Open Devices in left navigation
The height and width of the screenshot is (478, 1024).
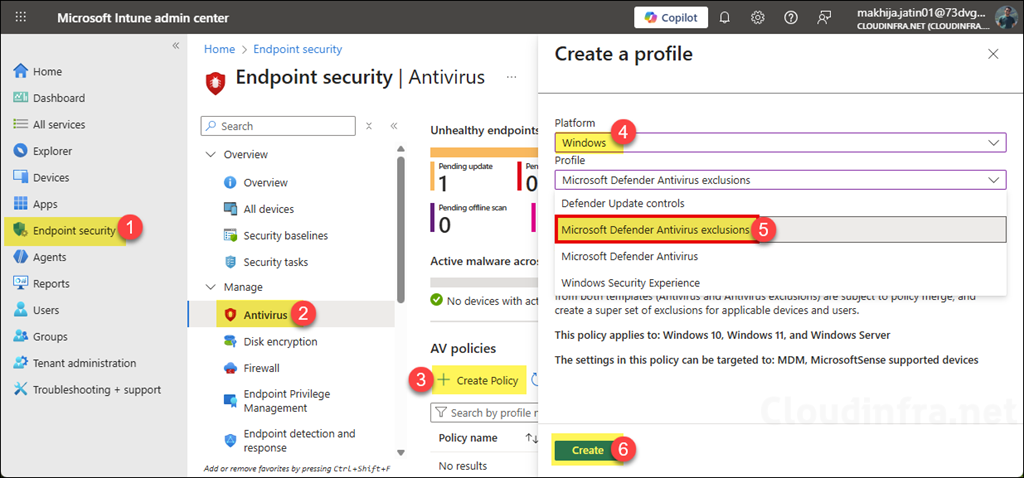pyautogui.click(x=51, y=178)
